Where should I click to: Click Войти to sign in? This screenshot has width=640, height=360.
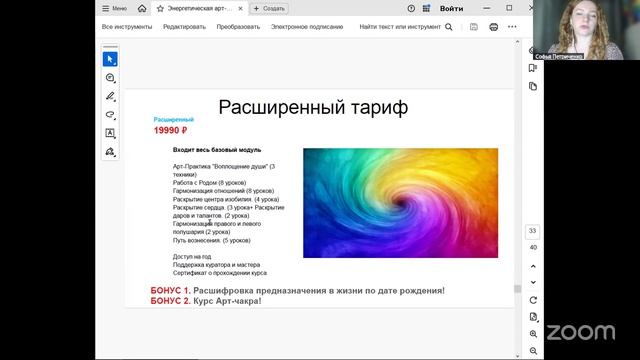tap(451, 9)
